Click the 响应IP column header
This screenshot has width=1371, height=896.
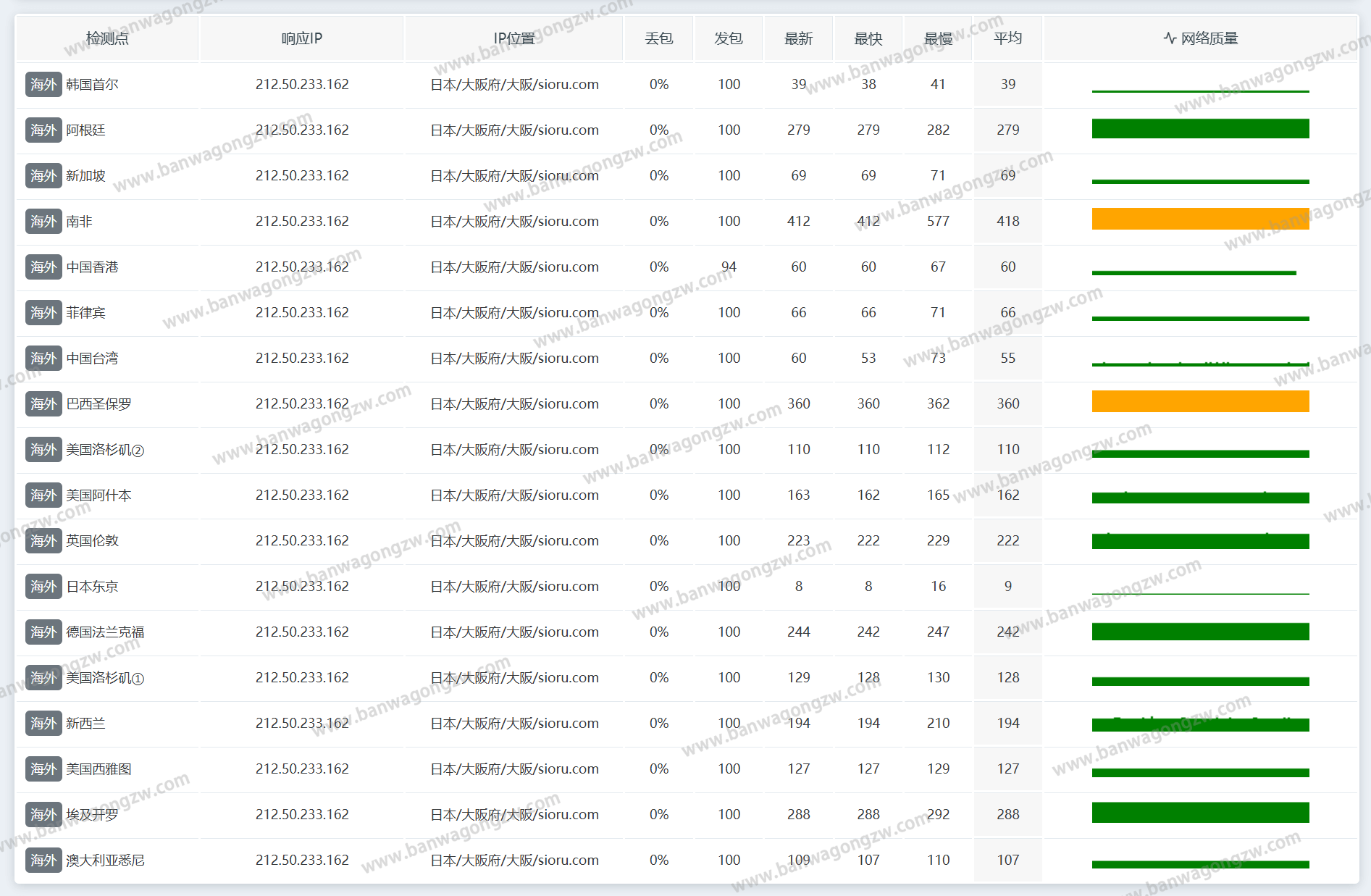click(x=302, y=38)
